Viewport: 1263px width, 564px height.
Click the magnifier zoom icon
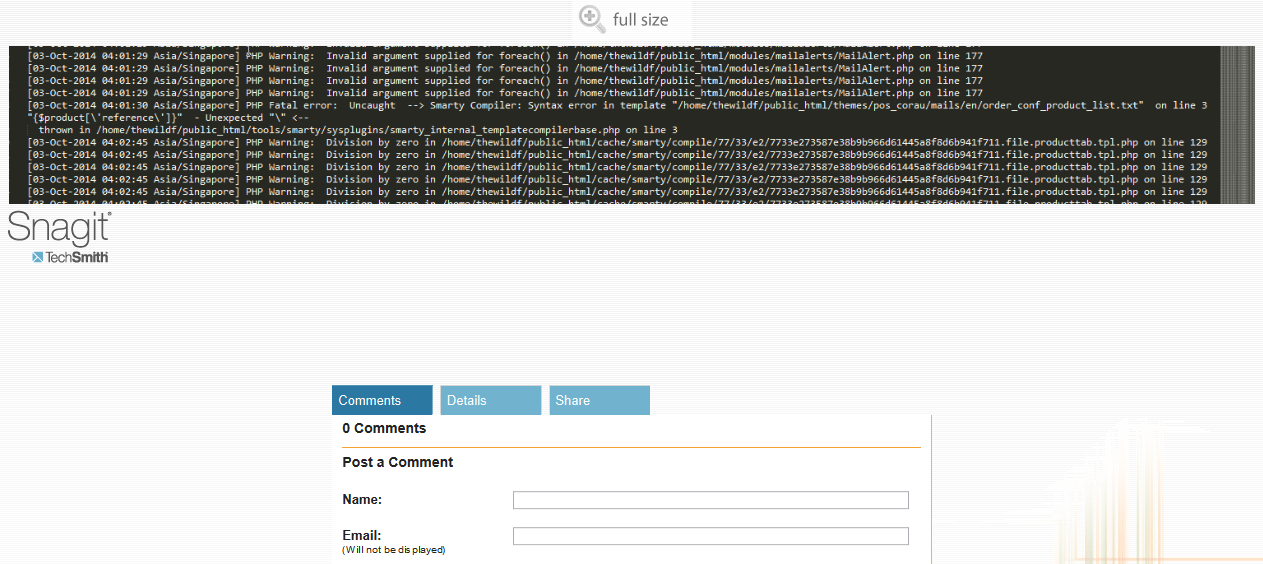click(x=592, y=18)
